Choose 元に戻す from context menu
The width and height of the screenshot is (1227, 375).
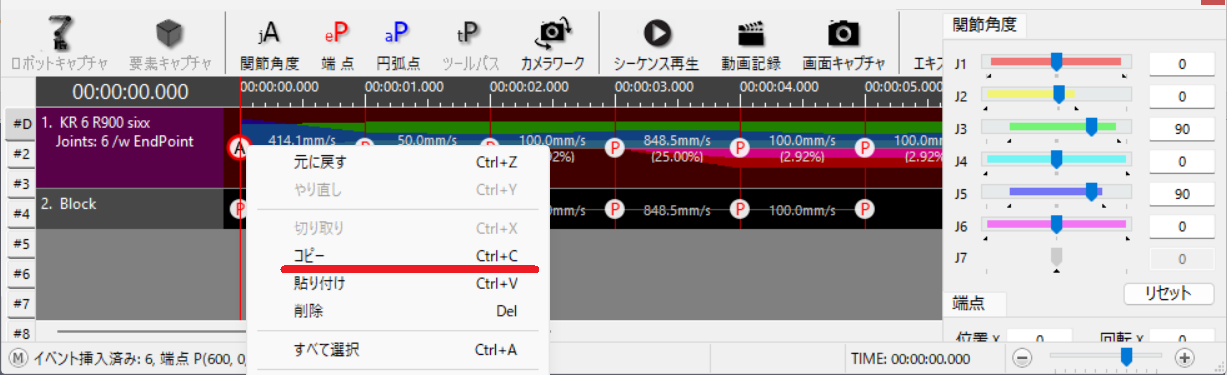point(398,162)
